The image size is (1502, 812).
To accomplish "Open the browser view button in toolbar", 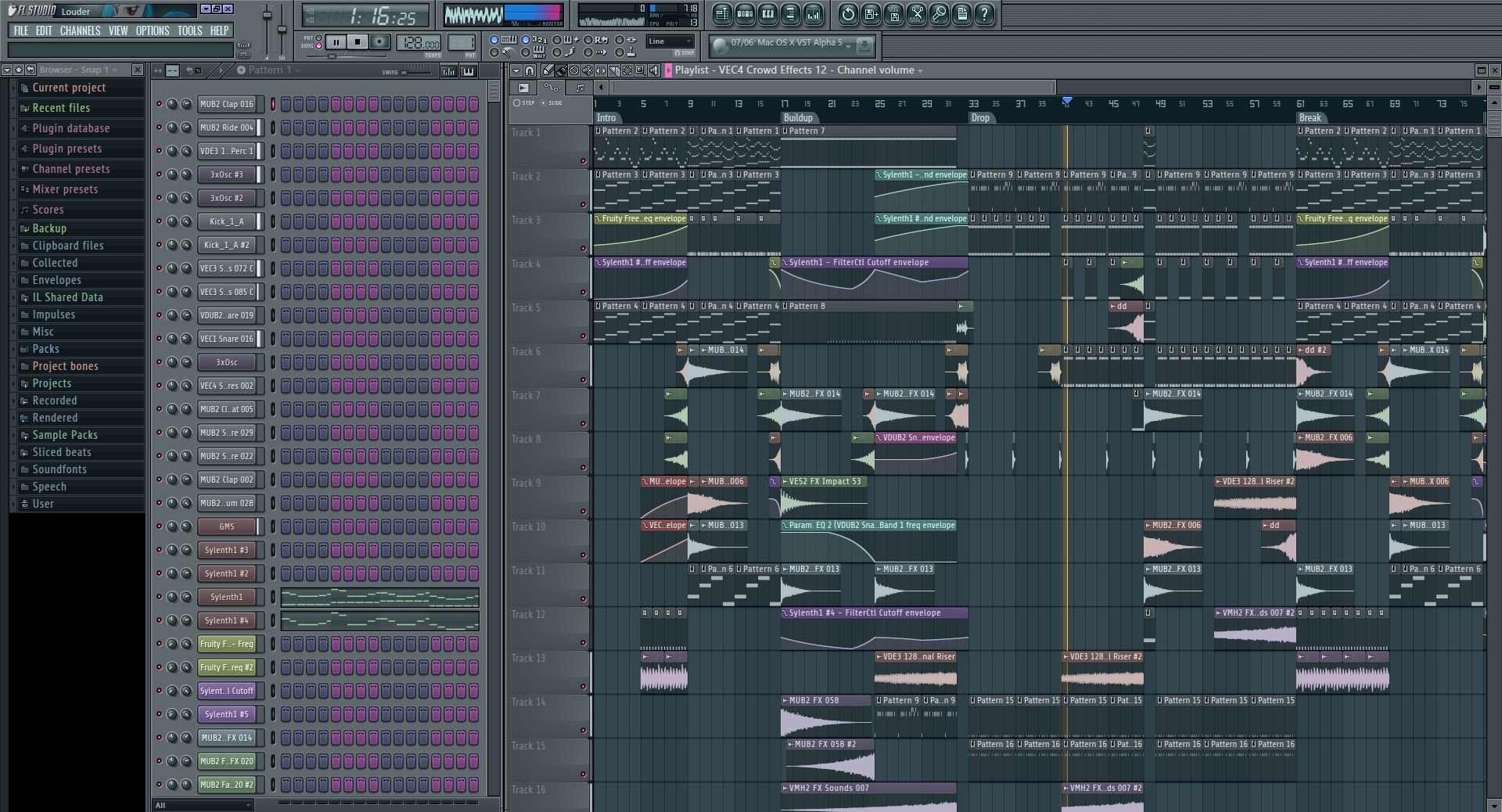I will [x=790, y=14].
